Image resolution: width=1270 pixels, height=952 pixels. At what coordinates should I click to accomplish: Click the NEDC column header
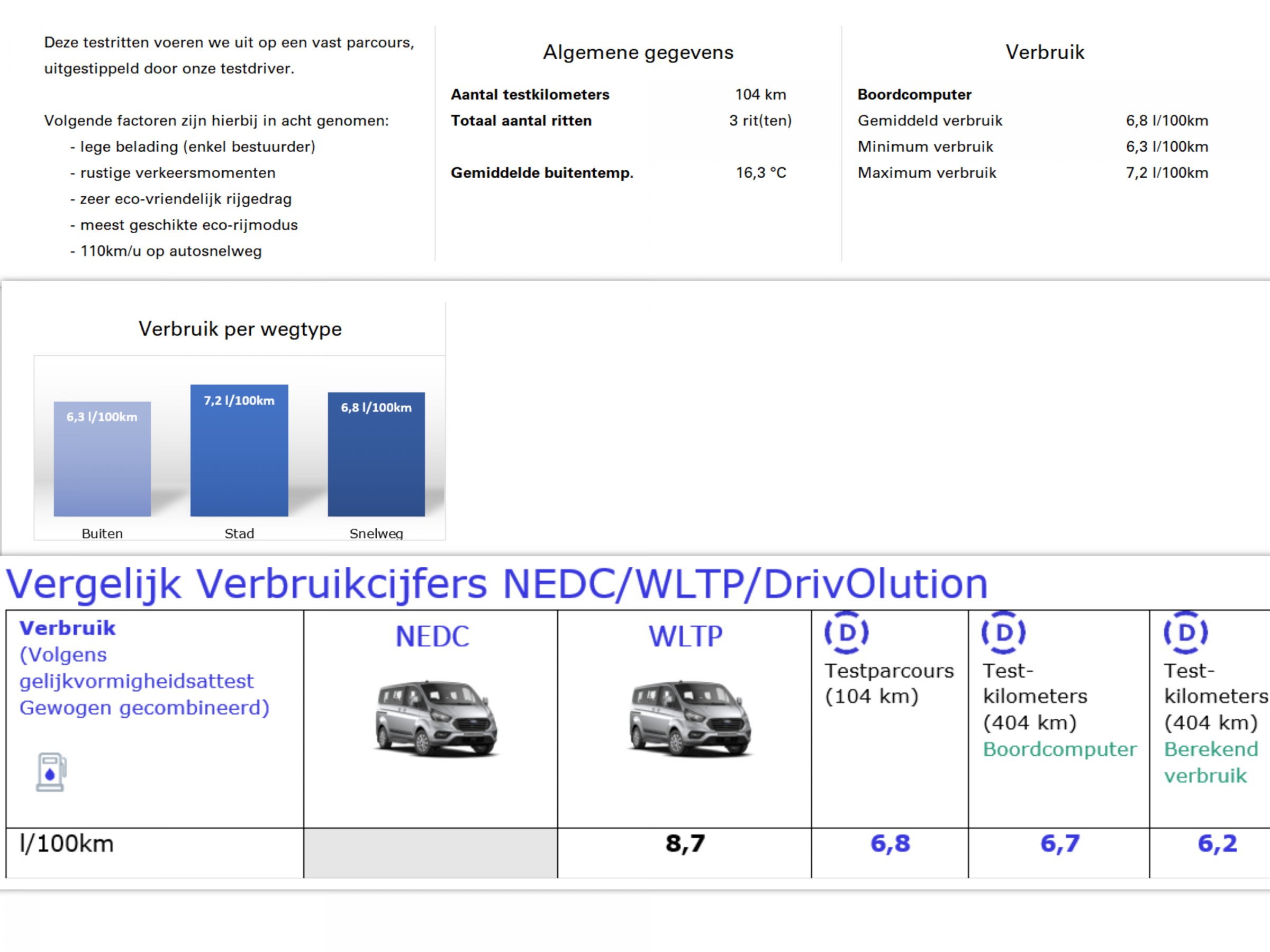(432, 636)
